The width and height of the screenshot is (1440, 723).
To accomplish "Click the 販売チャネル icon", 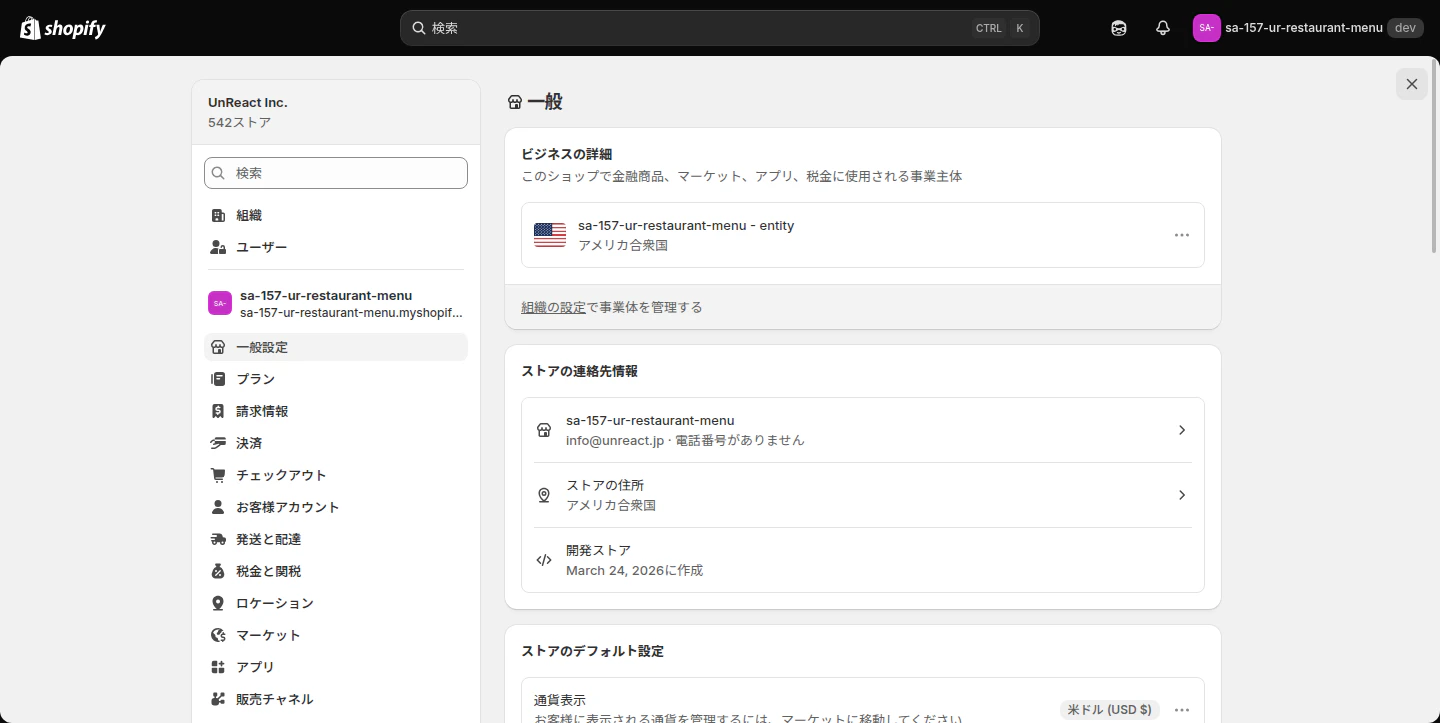I will click(x=218, y=699).
